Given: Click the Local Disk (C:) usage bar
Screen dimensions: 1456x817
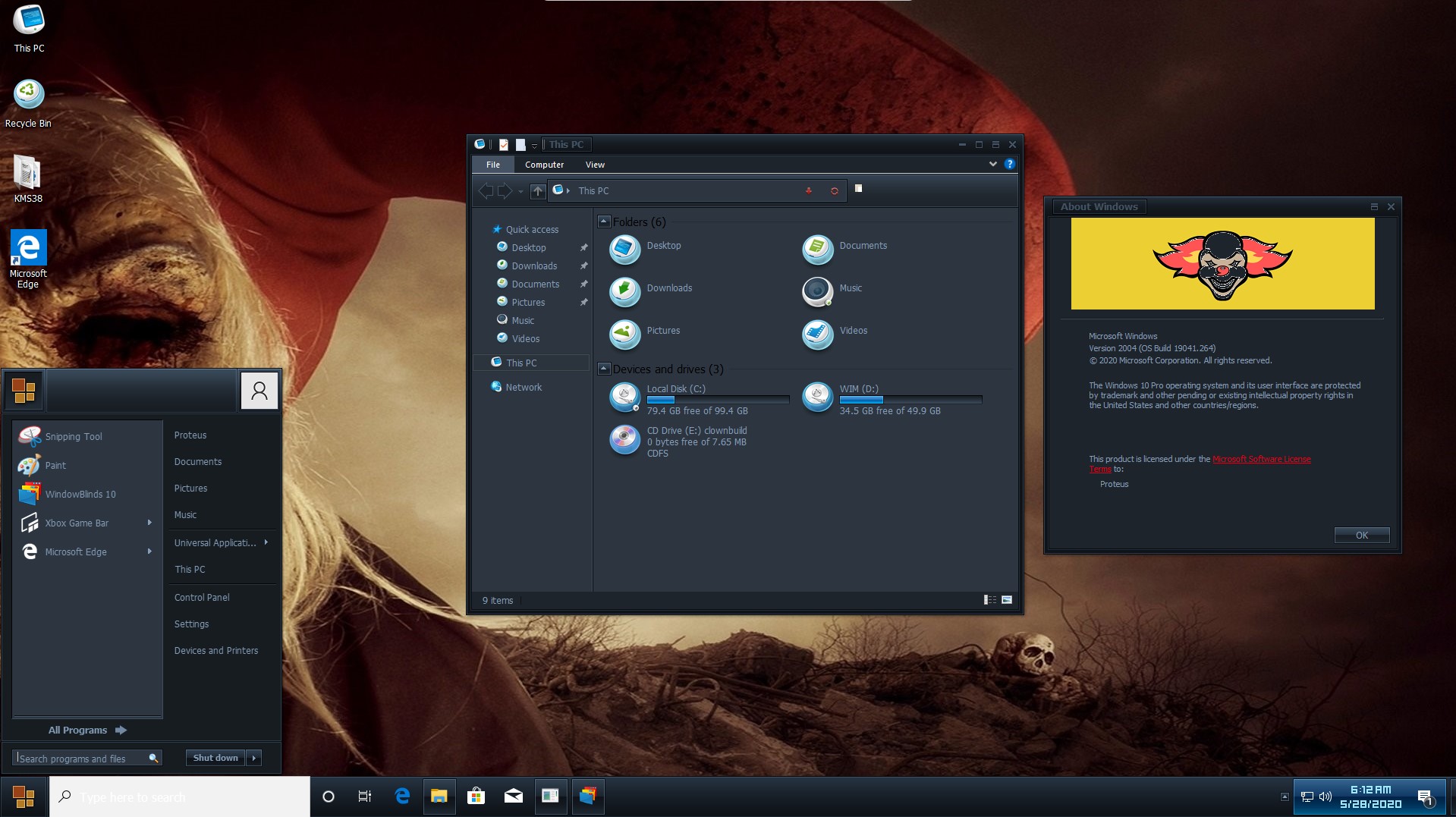Looking at the screenshot, I should coord(718,400).
